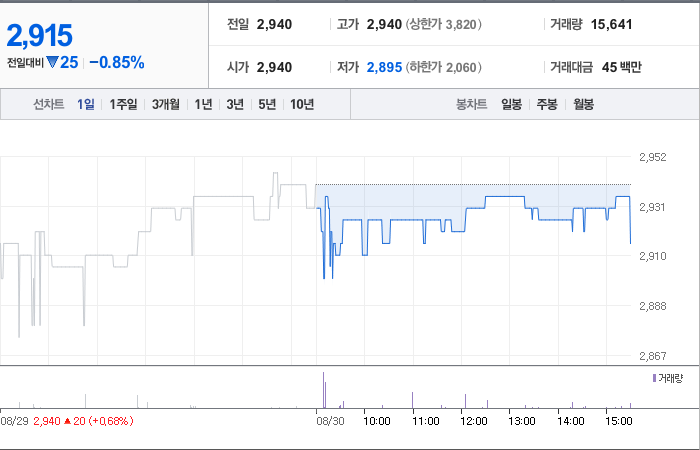Click the 10:00 time marker
Image resolution: width=700 pixels, height=450 pixels.
[377, 421]
